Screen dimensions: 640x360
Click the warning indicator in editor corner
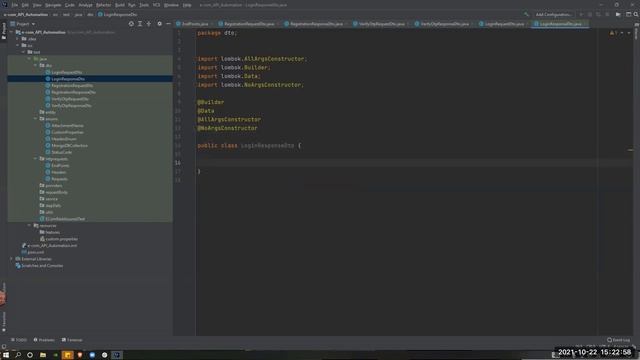click(x=613, y=33)
